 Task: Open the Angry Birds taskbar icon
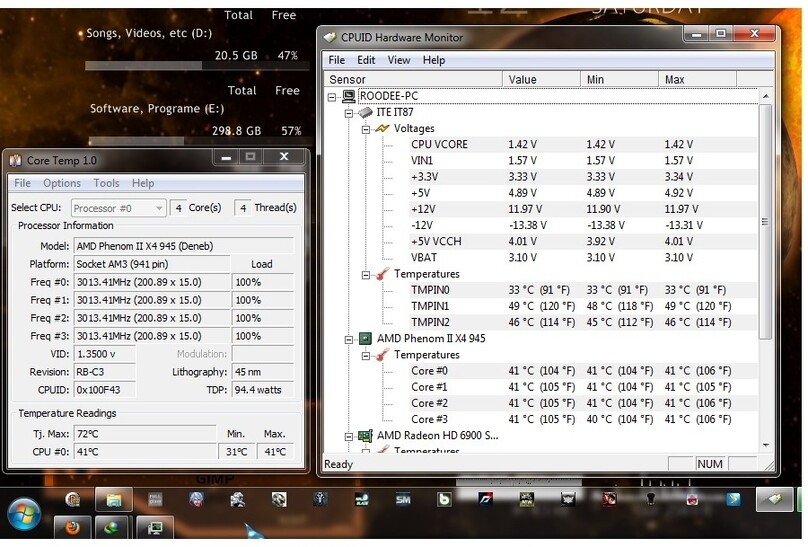(x=692, y=499)
